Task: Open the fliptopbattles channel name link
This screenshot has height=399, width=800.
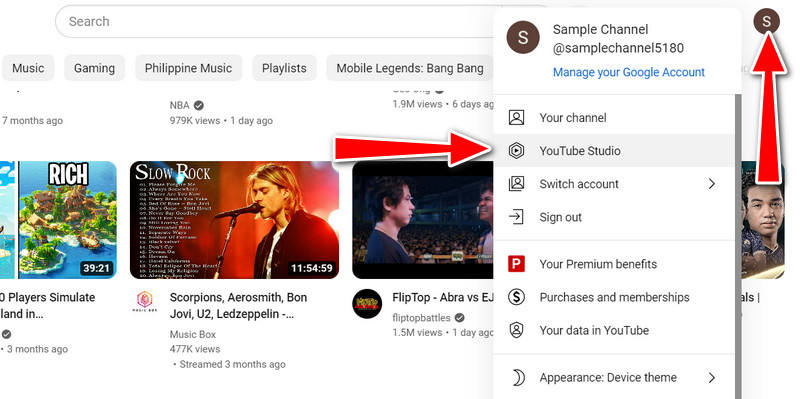Action: point(421,318)
